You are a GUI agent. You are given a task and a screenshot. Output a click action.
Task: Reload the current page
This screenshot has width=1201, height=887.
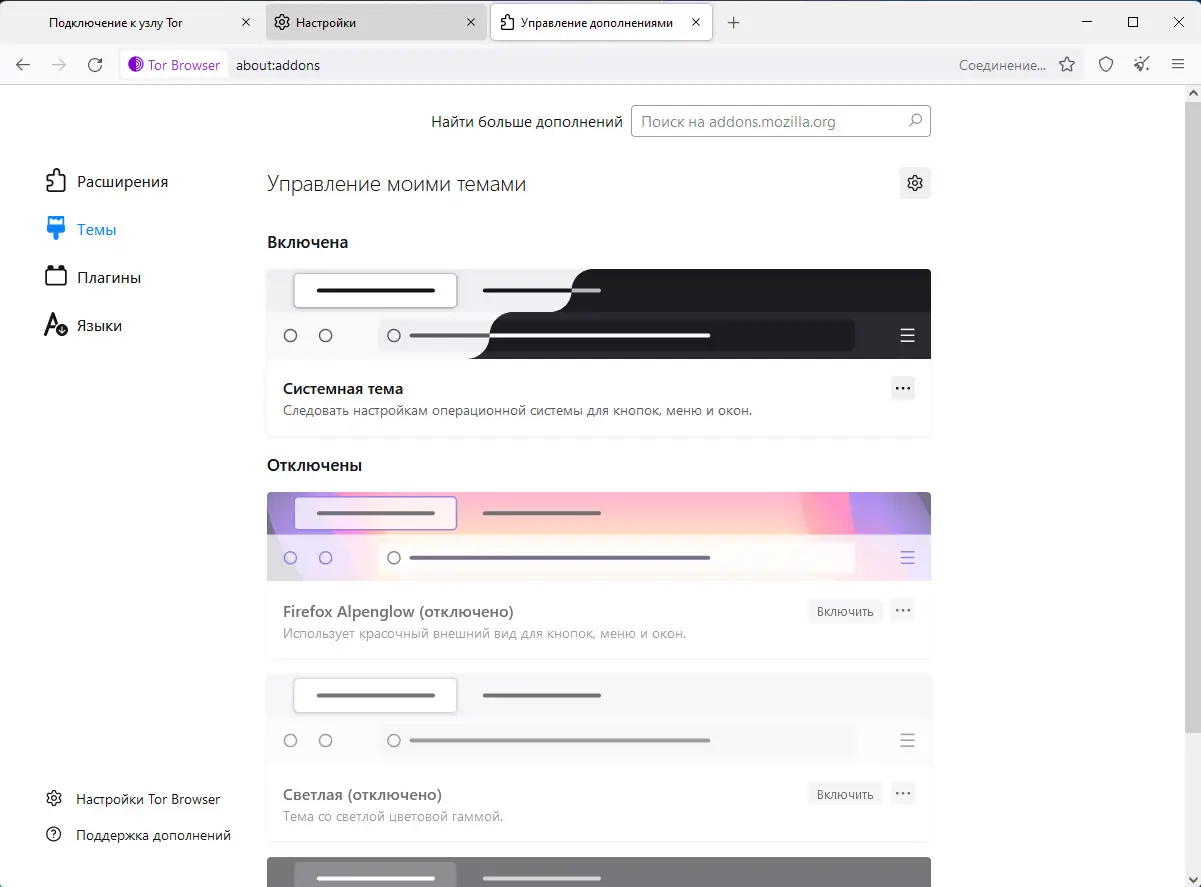(x=95, y=65)
